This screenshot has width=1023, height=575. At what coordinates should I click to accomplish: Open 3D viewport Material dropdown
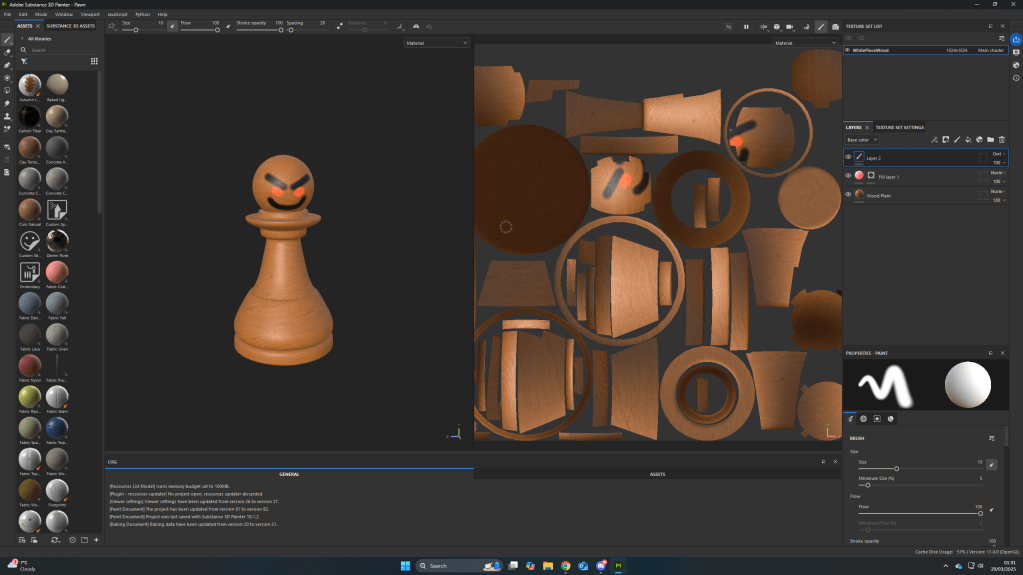(x=437, y=43)
